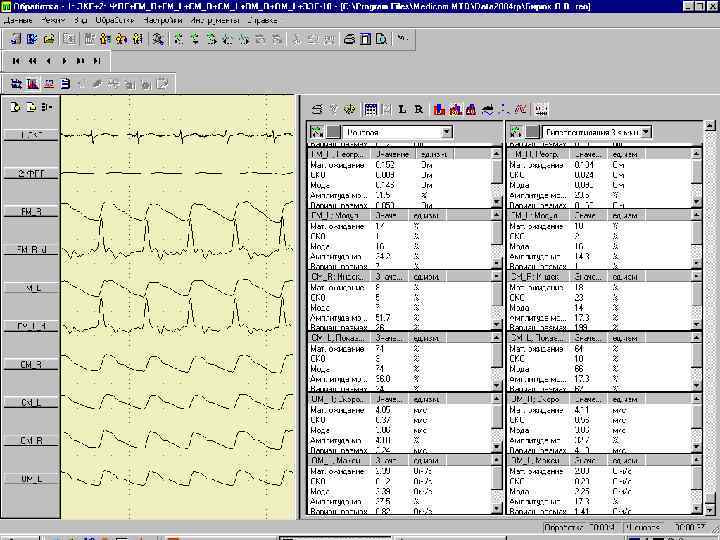Open the Данные menu
The height and width of the screenshot is (540, 720).
pos(18,20)
